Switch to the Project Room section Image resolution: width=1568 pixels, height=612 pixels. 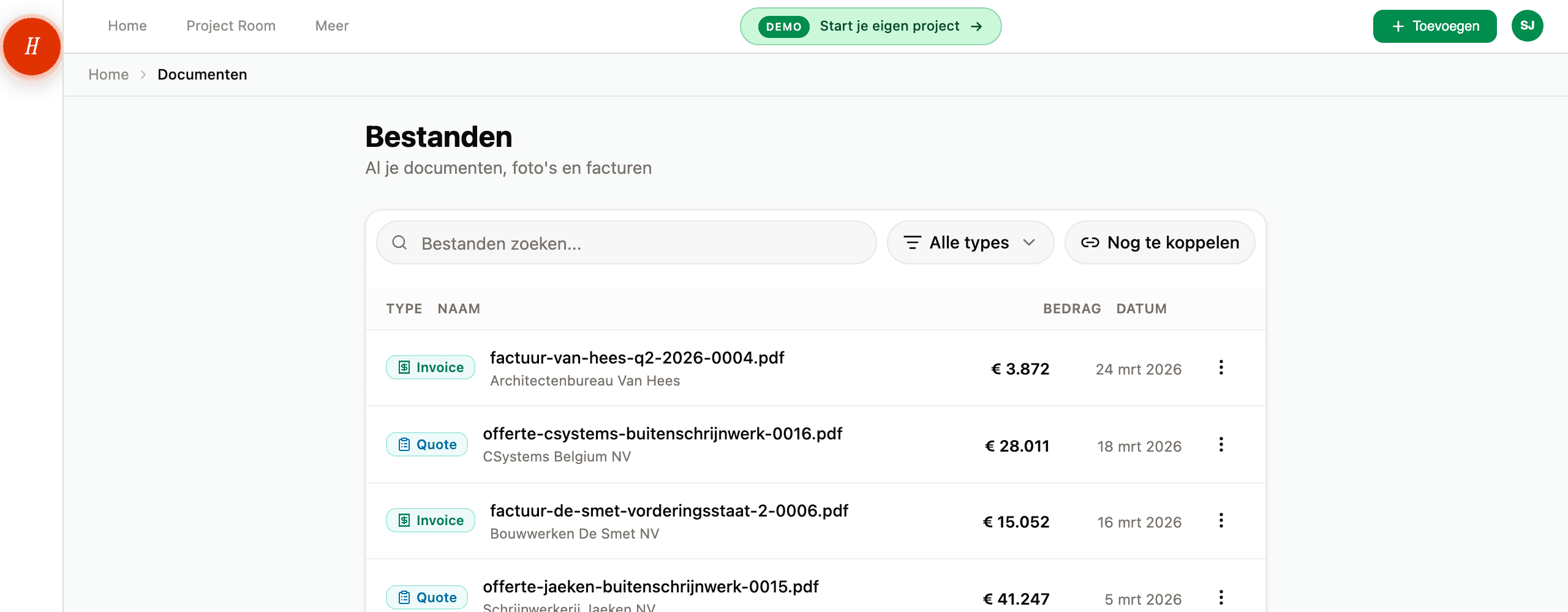point(231,26)
